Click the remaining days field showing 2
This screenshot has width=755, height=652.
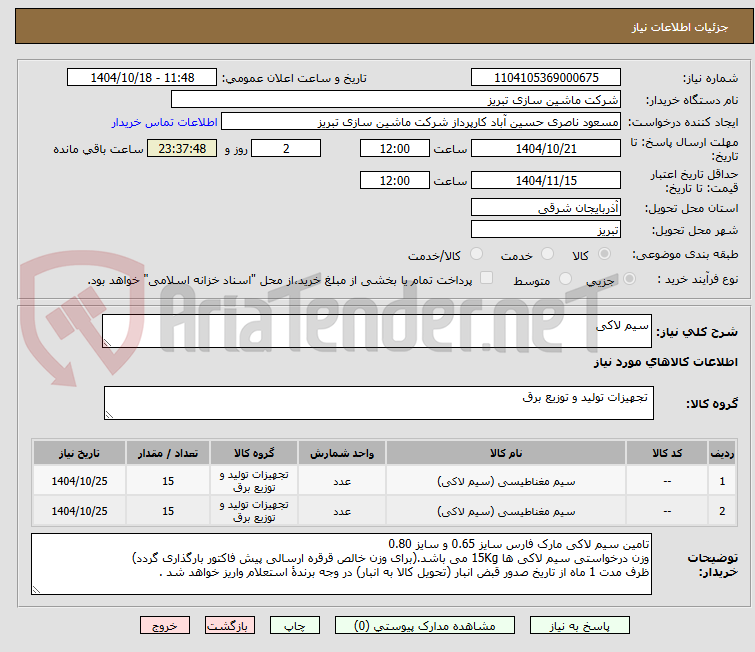286,148
